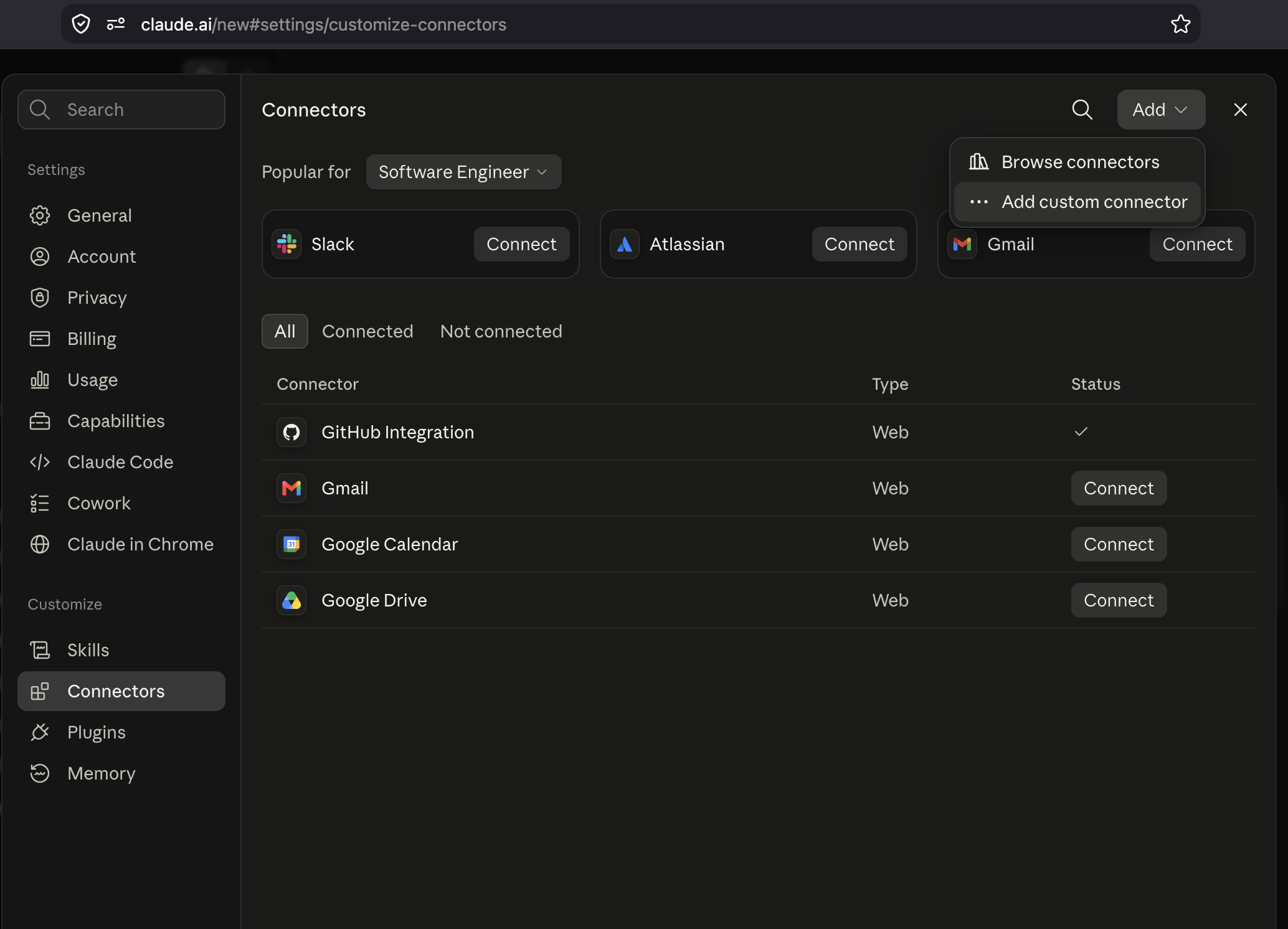Click the GitHub Integration row name
Viewport: 1288px width, 929px height.
pyautogui.click(x=397, y=432)
